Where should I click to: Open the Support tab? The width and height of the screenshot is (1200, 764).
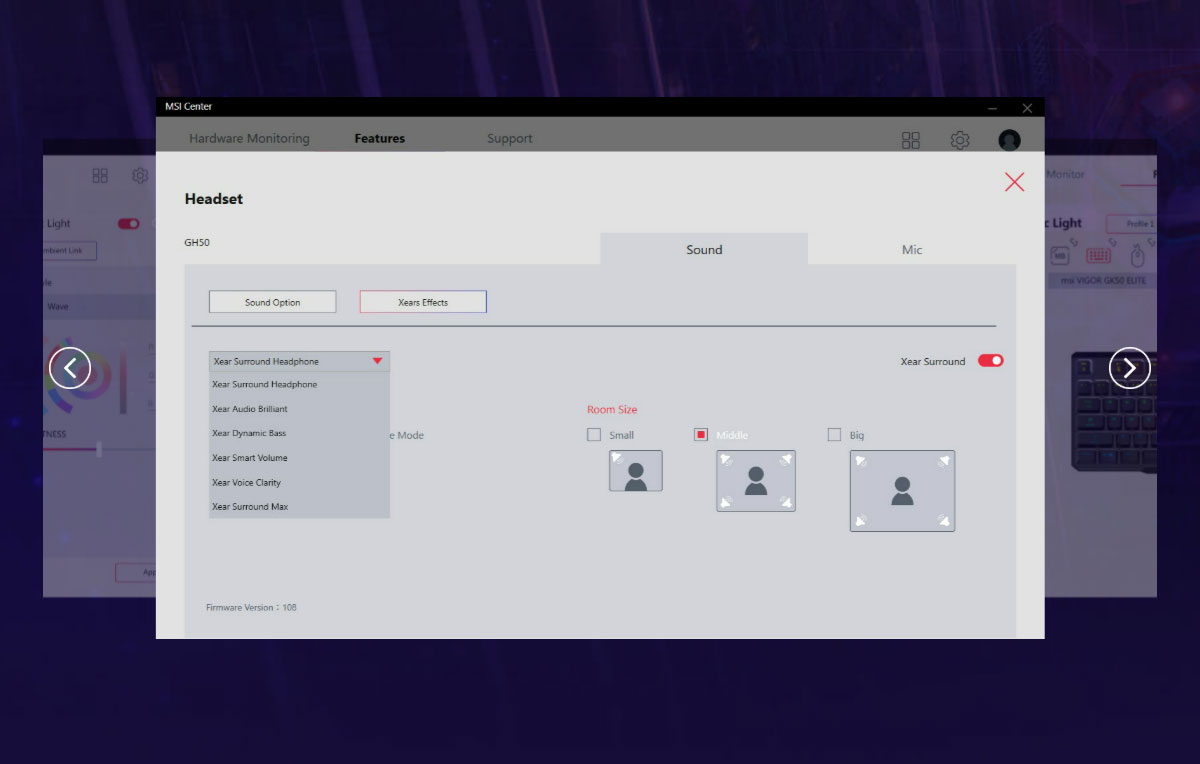510,139
